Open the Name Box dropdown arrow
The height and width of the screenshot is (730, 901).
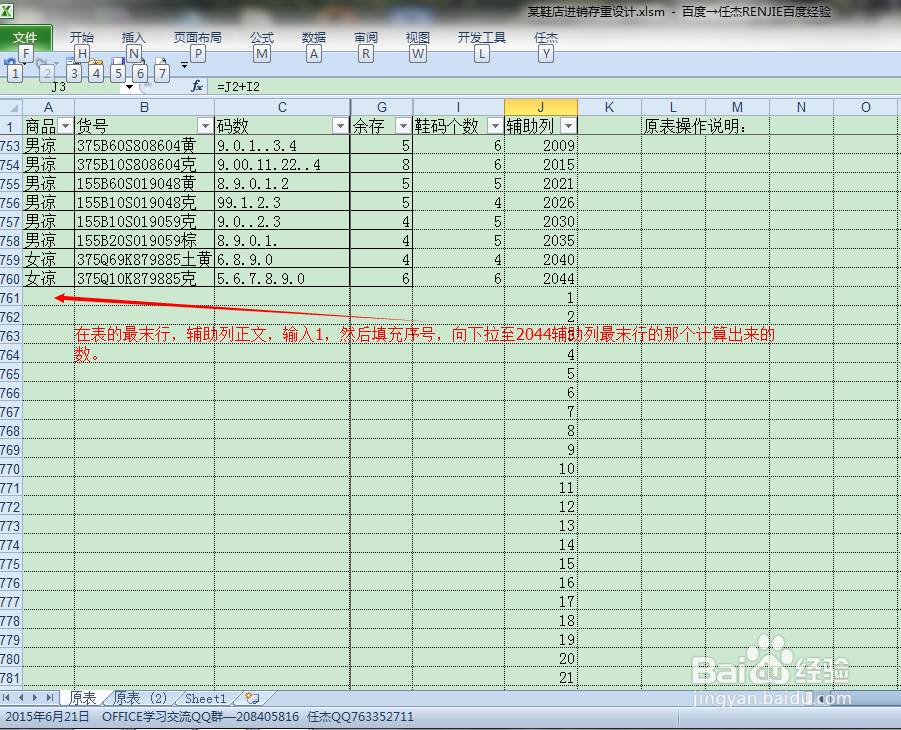[129, 87]
